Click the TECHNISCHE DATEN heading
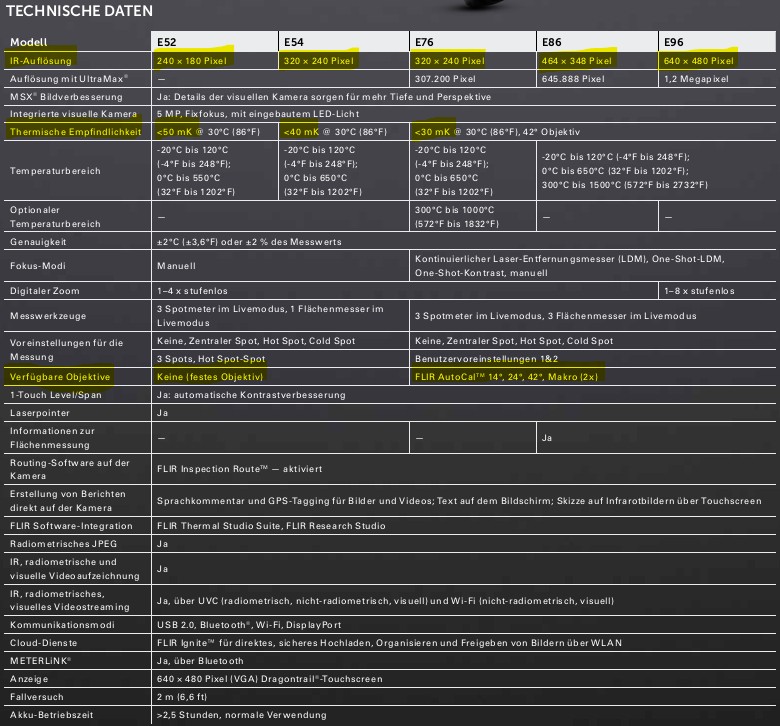Viewport: 780px width, 726px height. coord(80,11)
